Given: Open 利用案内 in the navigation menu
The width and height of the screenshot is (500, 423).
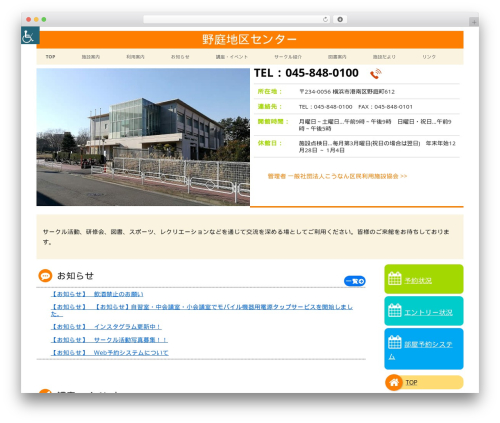Looking at the screenshot, I should tap(135, 57).
